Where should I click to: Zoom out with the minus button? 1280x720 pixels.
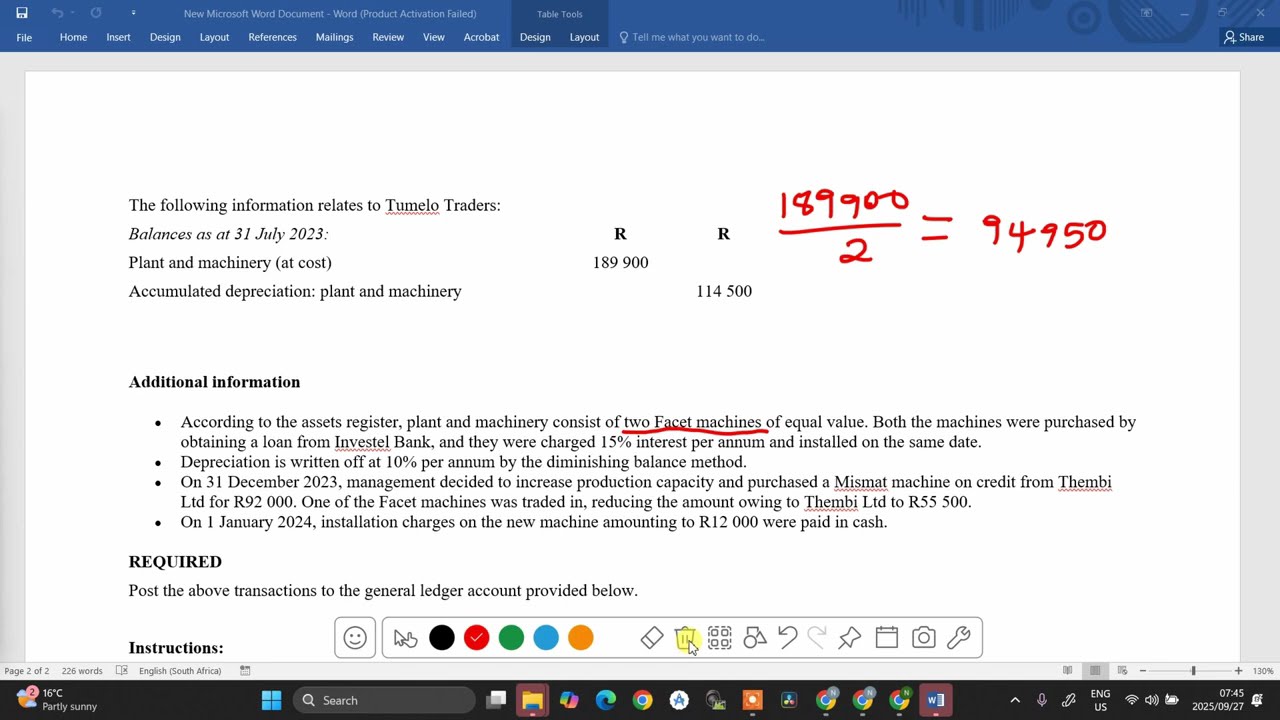1143,671
